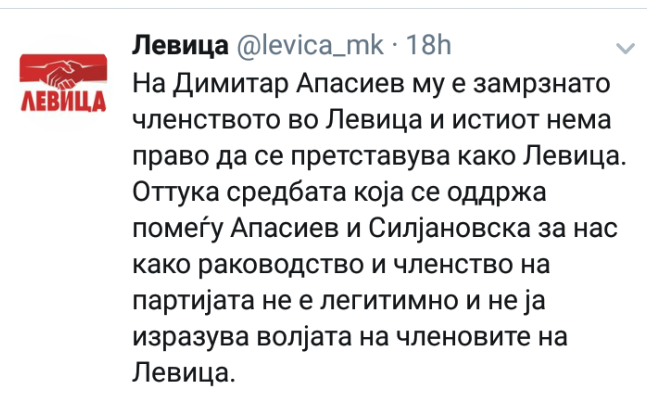Click the word 'замрзнато' in the first line
This screenshot has height=404, width=647.
[x=541, y=85]
